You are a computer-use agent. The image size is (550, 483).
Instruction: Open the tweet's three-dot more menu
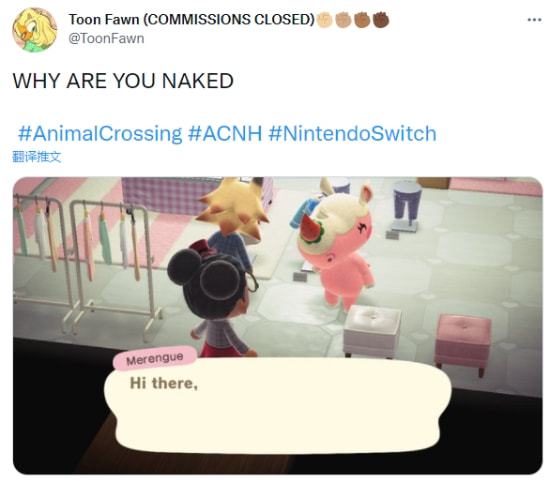[534, 20]
